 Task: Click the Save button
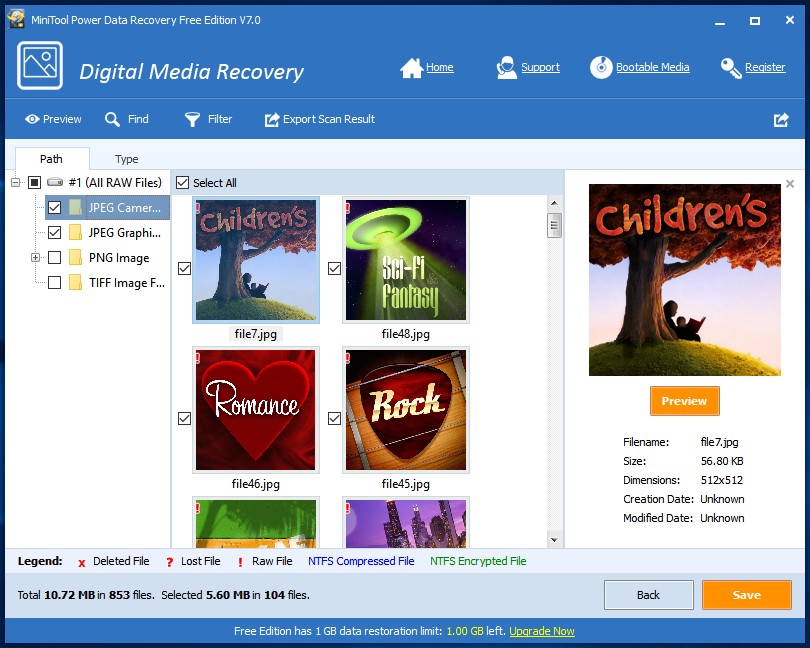746,595
